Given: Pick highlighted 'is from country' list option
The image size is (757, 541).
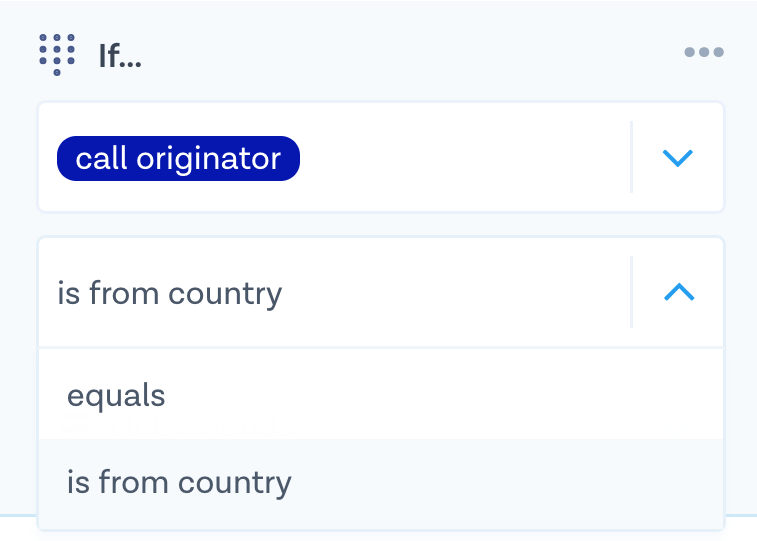Looking at the screenshot, I should 179,483.
